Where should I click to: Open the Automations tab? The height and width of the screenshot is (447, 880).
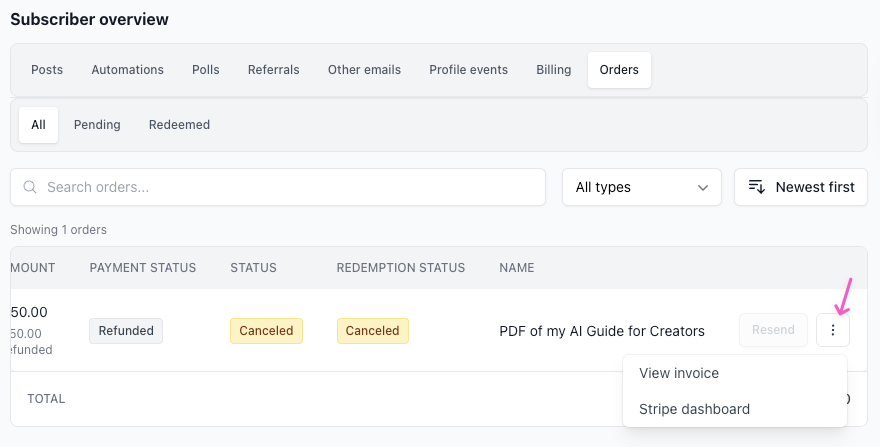click(127, 70)
